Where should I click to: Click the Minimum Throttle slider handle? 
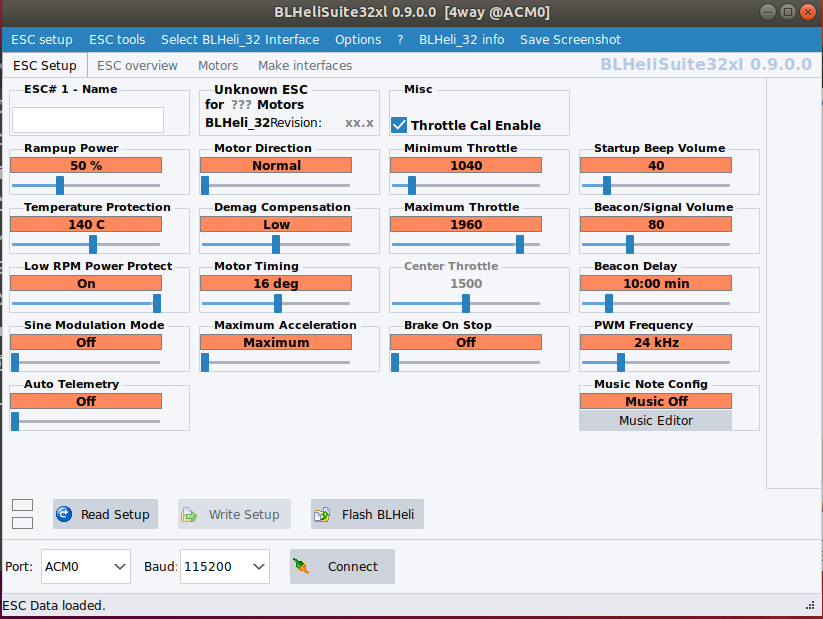point(412,185)
